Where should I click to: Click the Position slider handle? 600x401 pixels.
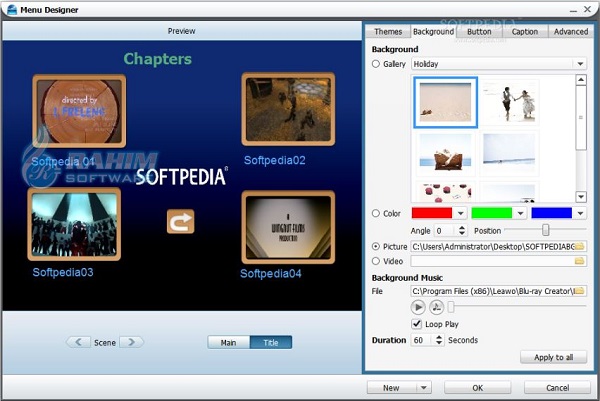(x=545, y=230)
